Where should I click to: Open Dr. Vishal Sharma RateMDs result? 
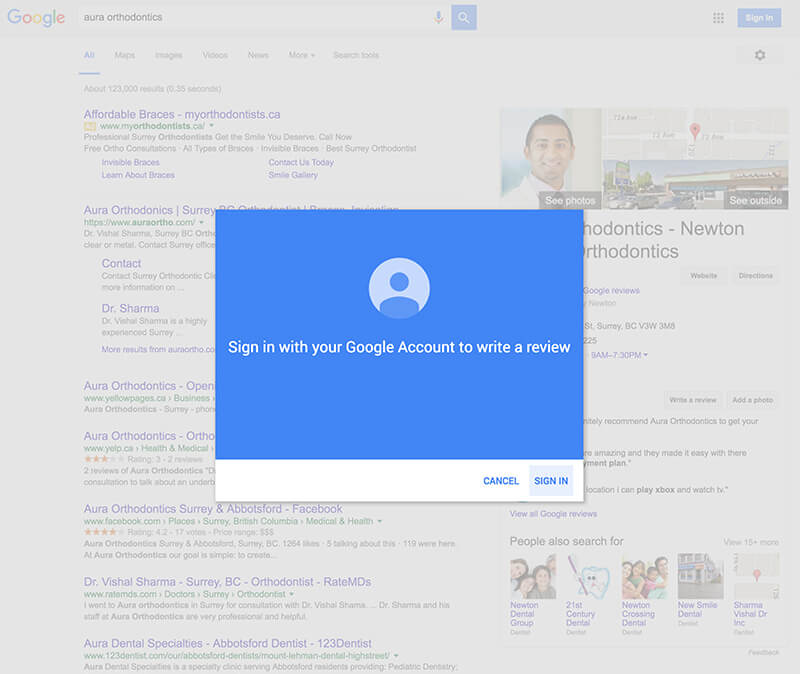(227, 582)
